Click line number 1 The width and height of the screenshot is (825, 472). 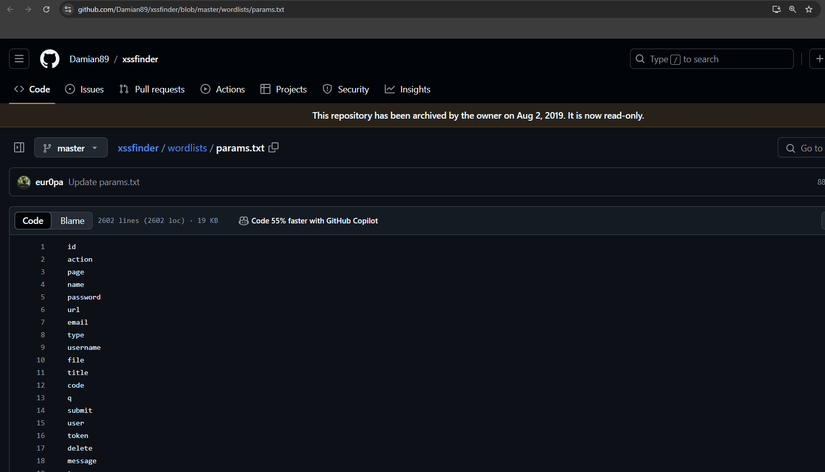pos(43,247)
